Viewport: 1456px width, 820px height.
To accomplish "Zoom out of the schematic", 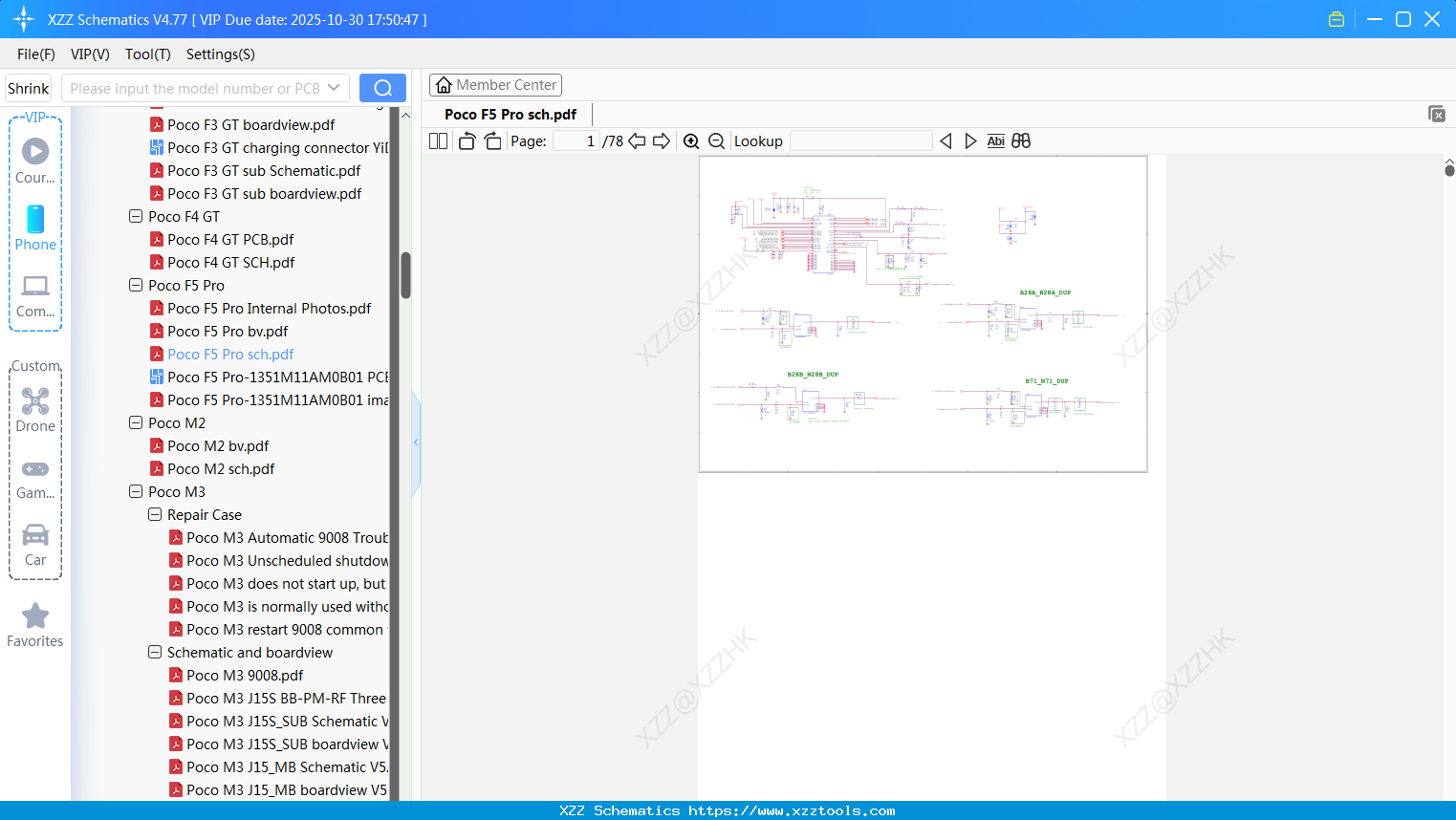I will point(716,141).
